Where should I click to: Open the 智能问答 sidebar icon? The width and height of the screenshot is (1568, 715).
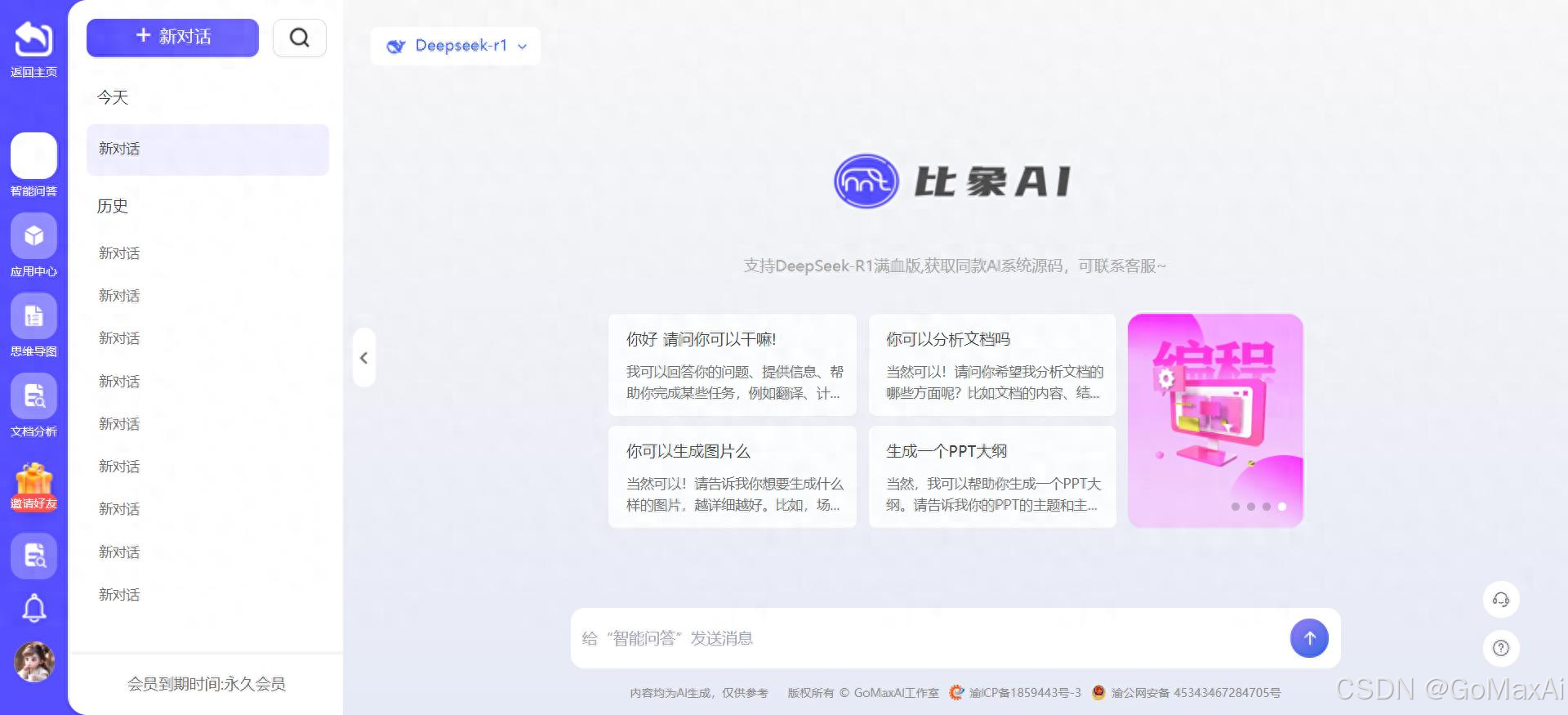click(x=33, y=155)
